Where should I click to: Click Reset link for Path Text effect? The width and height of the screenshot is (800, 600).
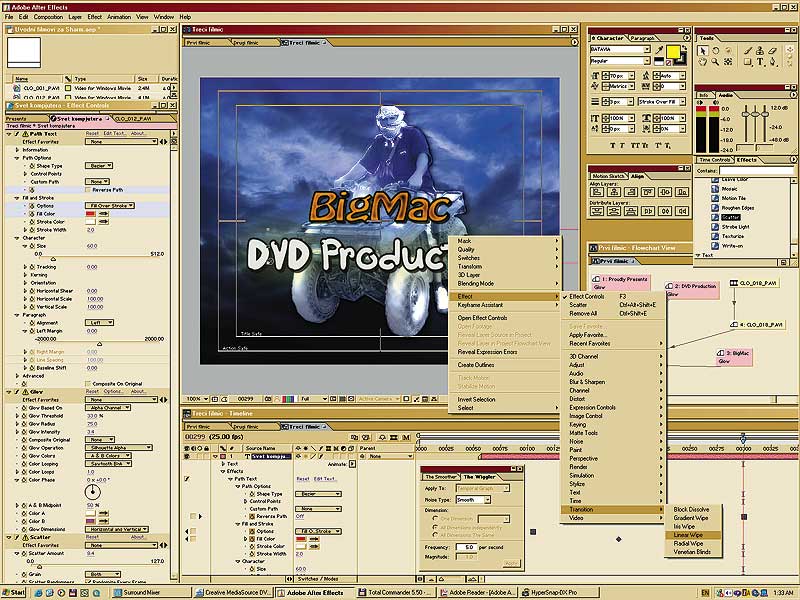coord(92,134)
